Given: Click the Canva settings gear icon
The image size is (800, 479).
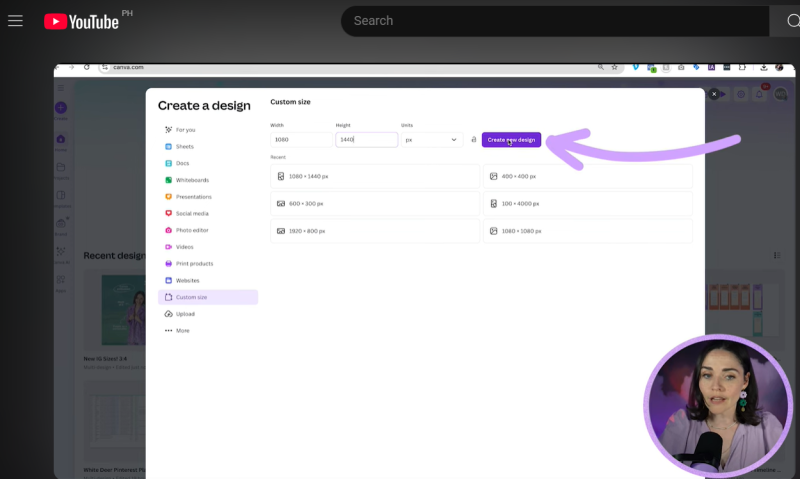Looking at the screenshot, I should point(741,94).
